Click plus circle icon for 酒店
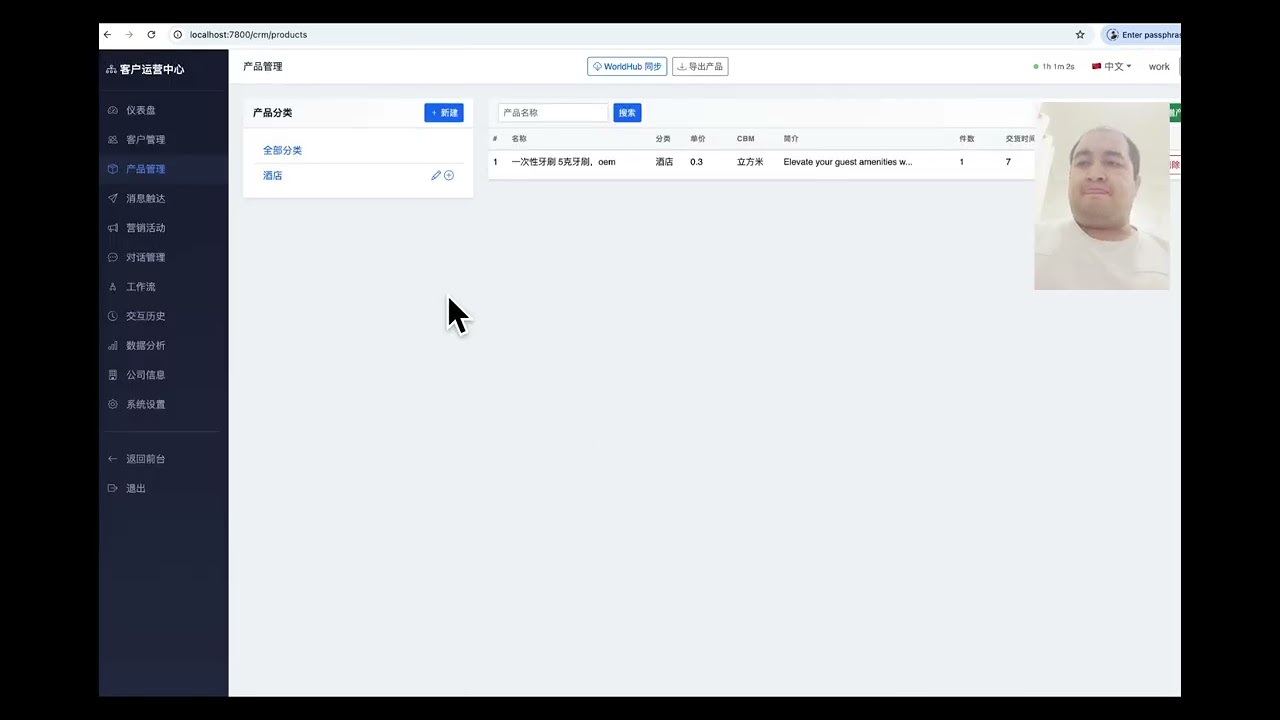This screenshot has width=1280, height=720. pyautogui.click(x=449, y=175)
